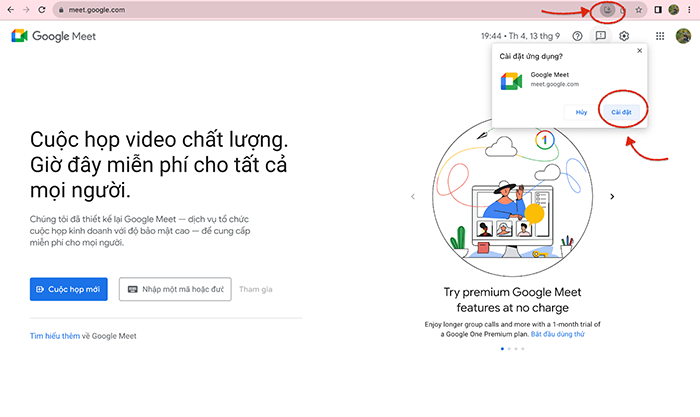Image resolution: width=700 pixels, height=417 pixels.
Task: Go back with the browser back arrow
Action: coord(11,9)
